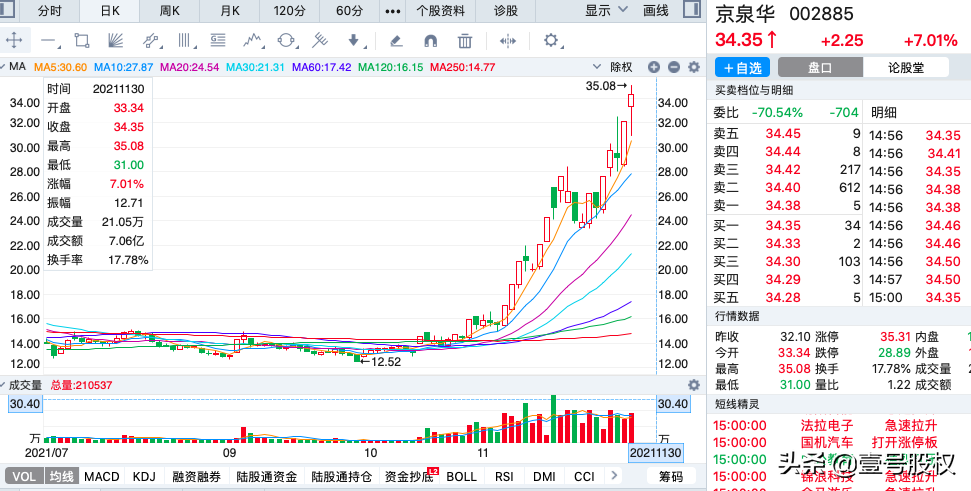Toggle VOL volume indicator
The image size is (971, 491).
click(x=24, y=476)
